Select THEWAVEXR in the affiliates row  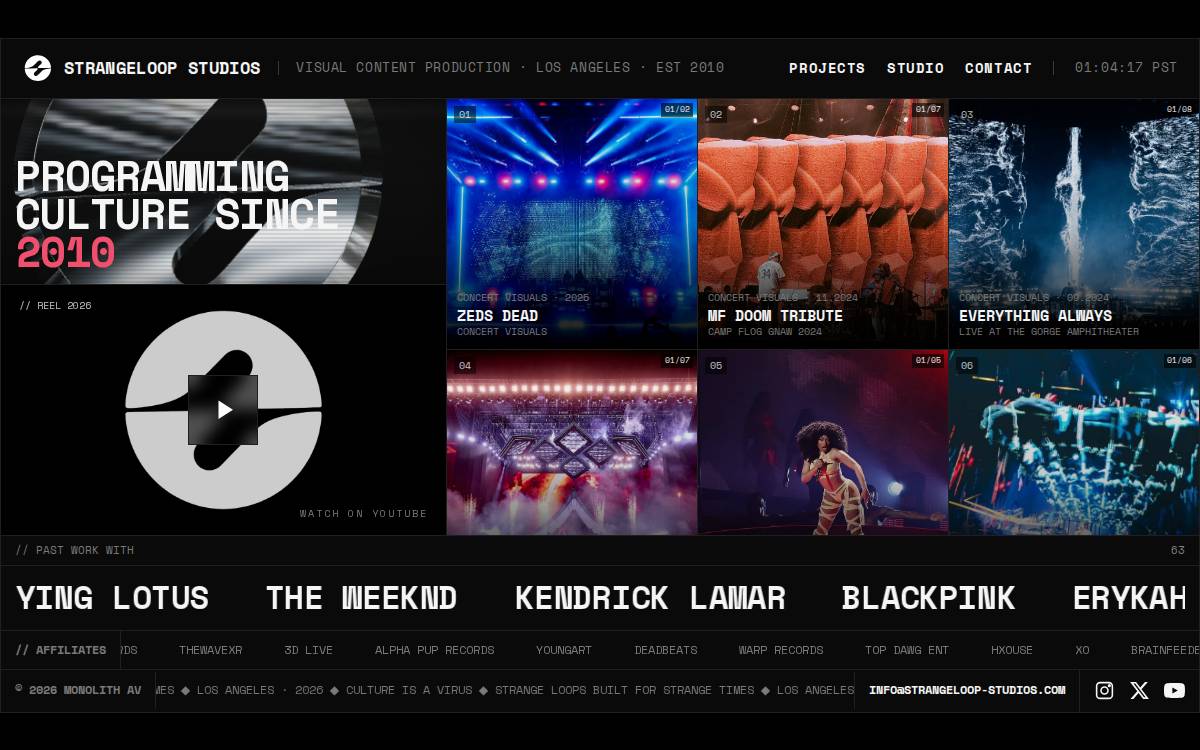click(211, 650)
